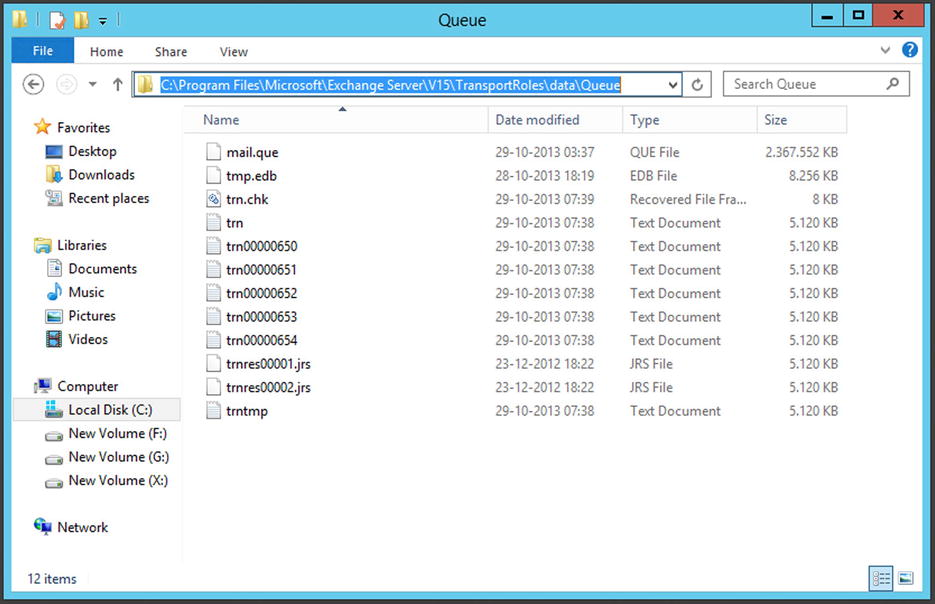Click the address bar folder icon
The image size is (935, 604).
(x=145, y=85)
